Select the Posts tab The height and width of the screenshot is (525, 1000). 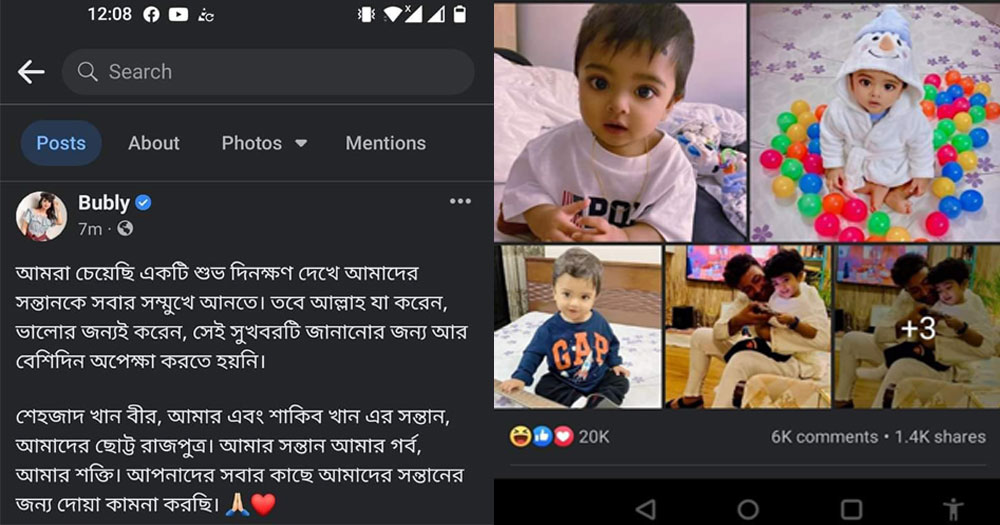(x=61, y=143)
